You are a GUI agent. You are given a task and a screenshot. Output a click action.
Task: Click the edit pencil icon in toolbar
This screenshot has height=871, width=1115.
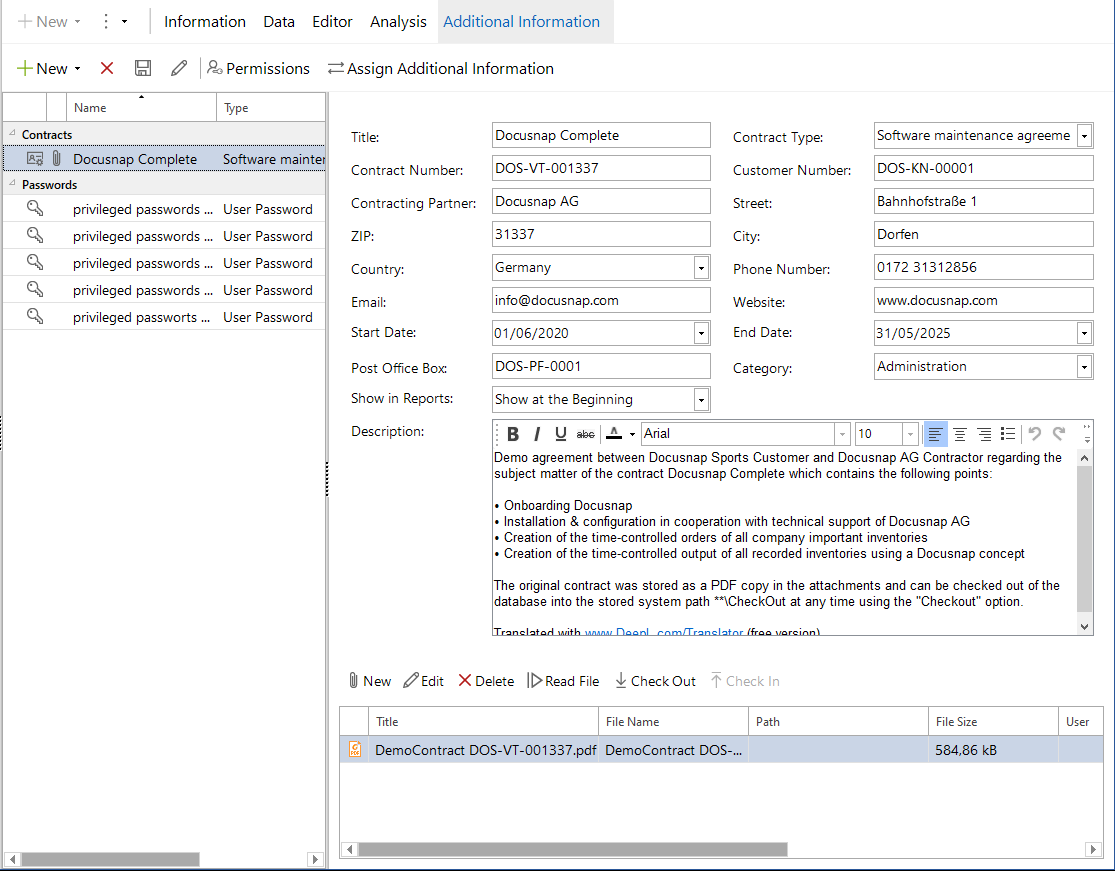pyautogui.click(x=179, y=68)
